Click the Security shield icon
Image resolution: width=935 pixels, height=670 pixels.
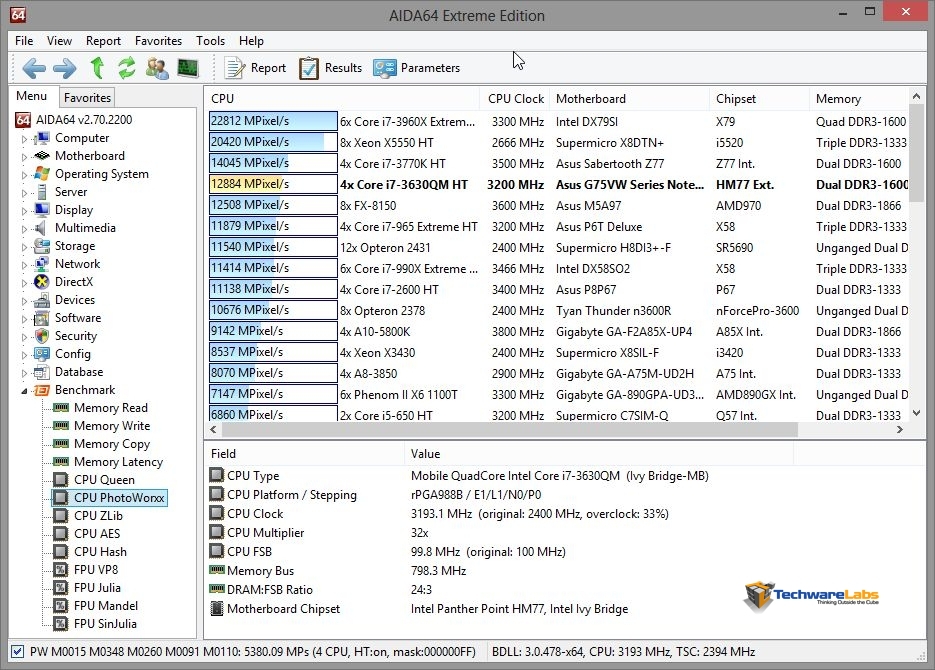coord(42,336)
